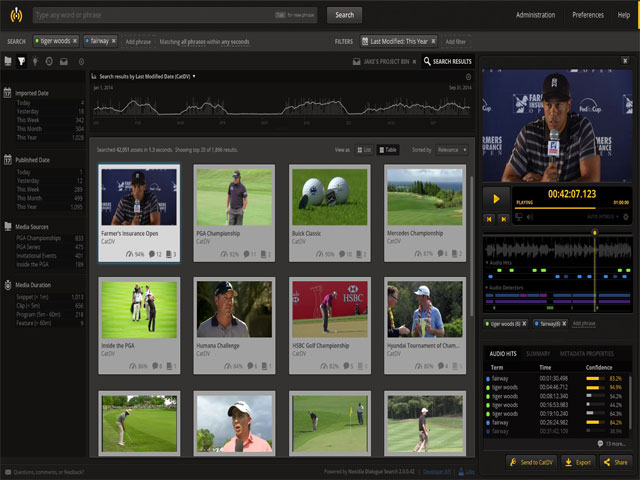Click the Search button
The image size is (640, 480).
[x=344, y=15]
